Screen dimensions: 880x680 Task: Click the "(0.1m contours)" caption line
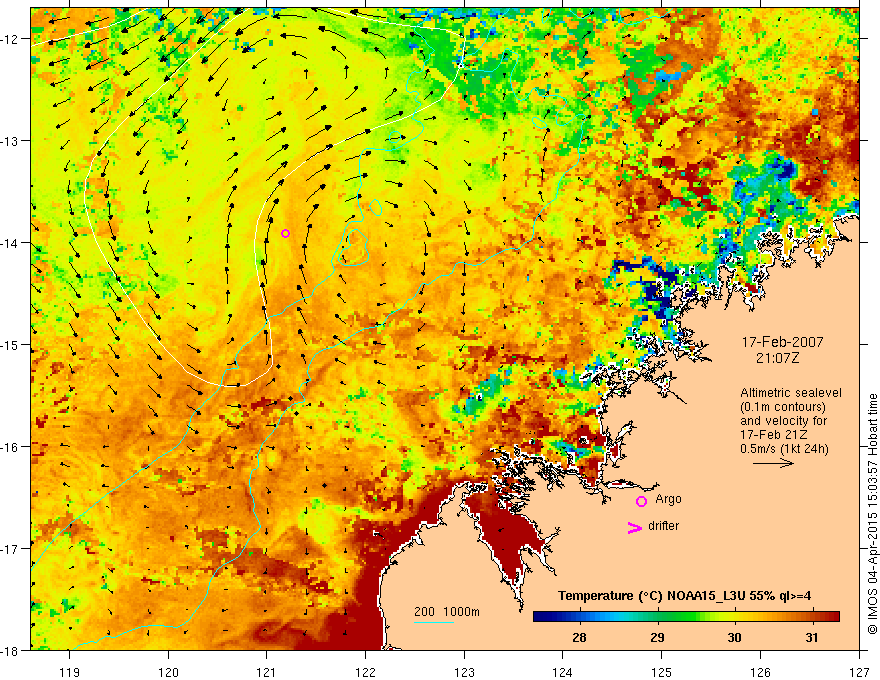783,407
